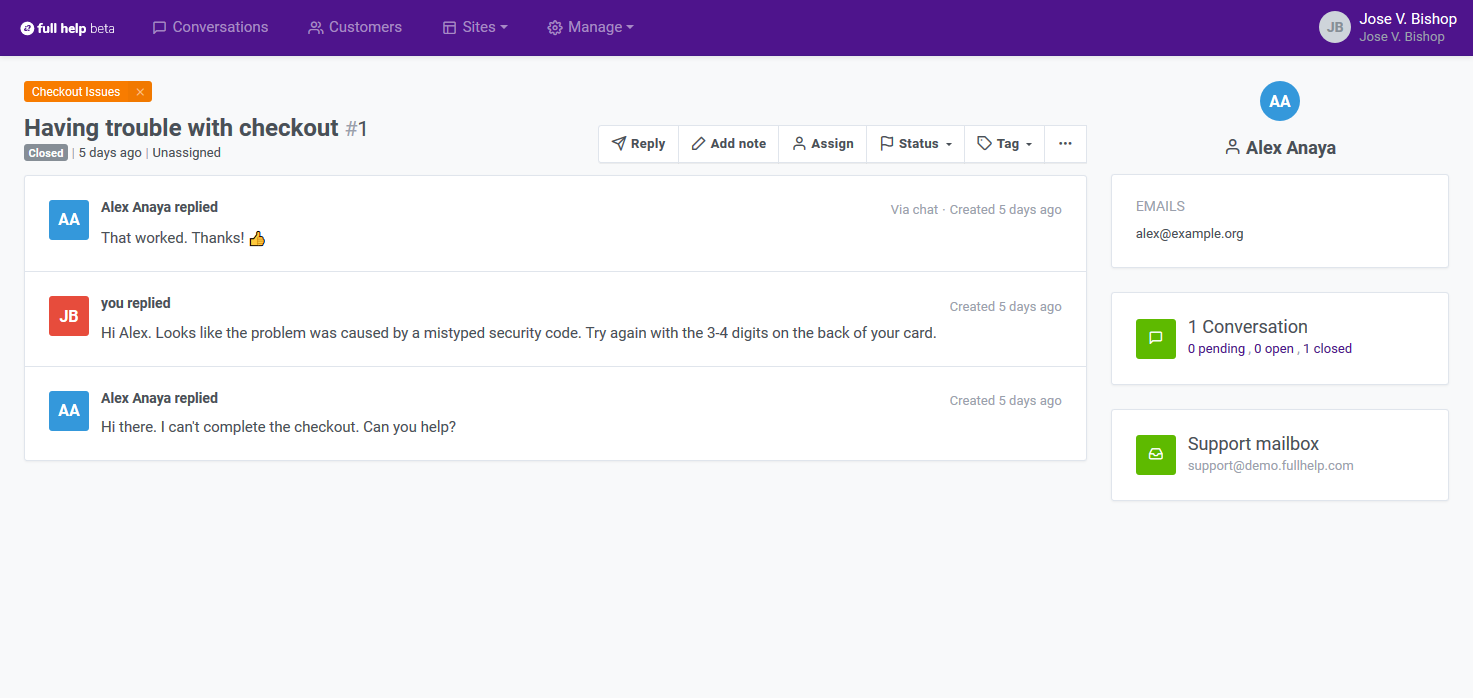This screenshot has width=1473, height=698.
Task: Open the more options ellipsis menu
Action: (1065, 144)
